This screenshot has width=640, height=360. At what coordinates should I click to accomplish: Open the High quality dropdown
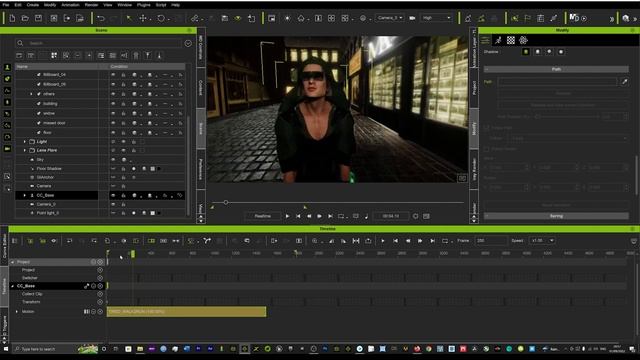(x=436, y=18)
